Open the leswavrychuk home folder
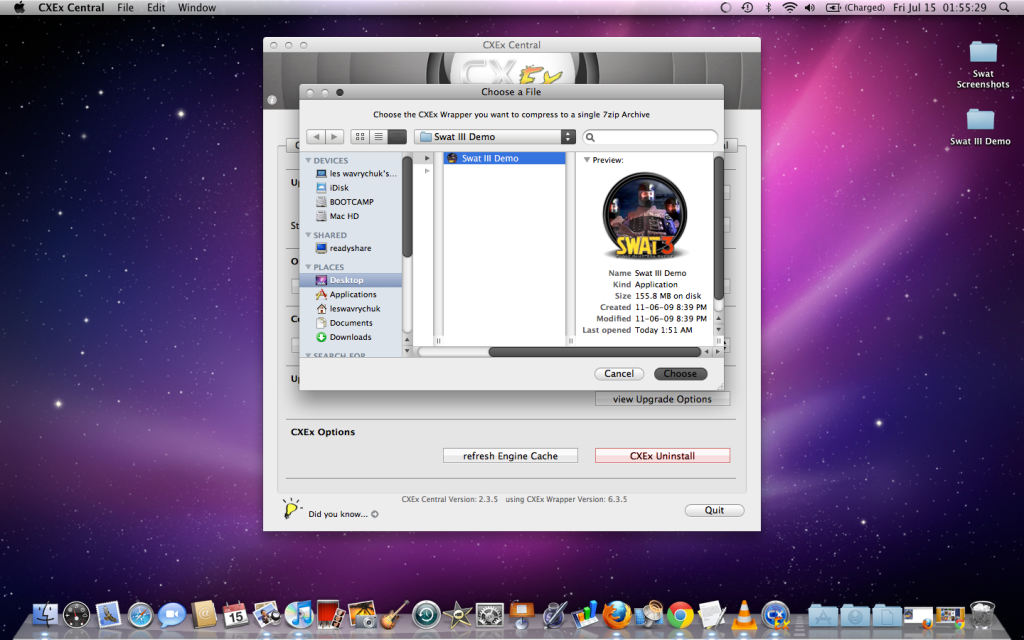 tap(348, 309)
